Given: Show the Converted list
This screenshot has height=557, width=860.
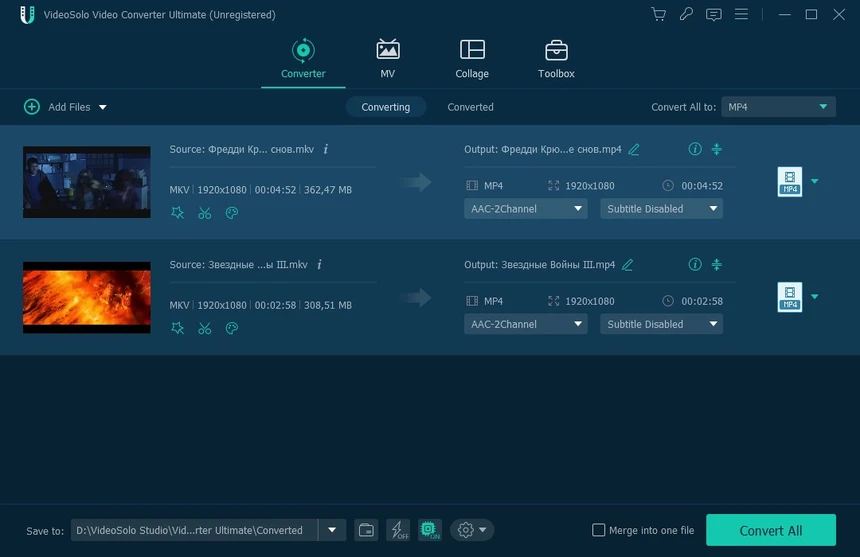Looking at the screenshot, I should (x=470, y=107).
